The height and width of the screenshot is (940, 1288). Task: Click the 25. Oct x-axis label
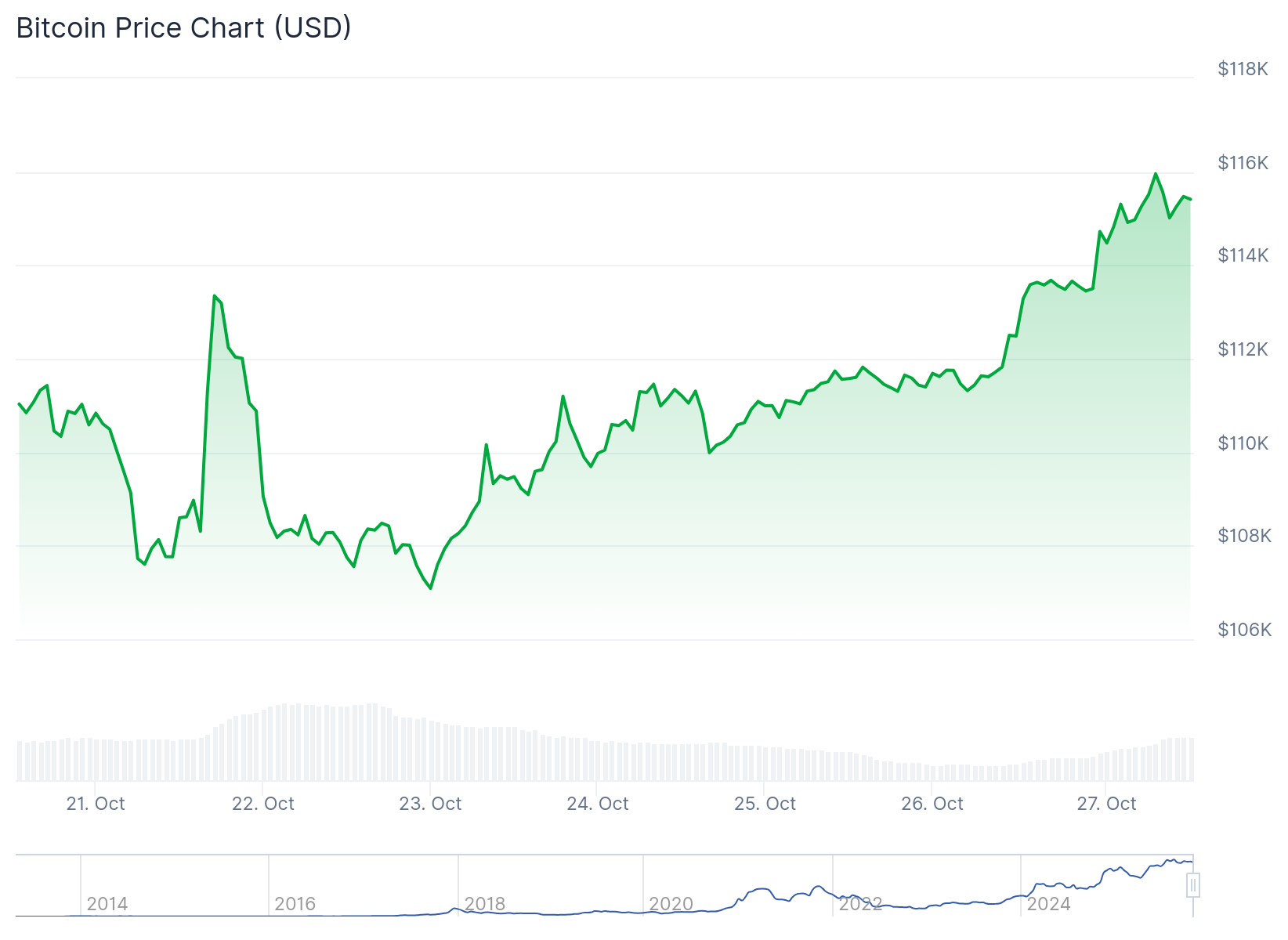[x=765, y=804]
